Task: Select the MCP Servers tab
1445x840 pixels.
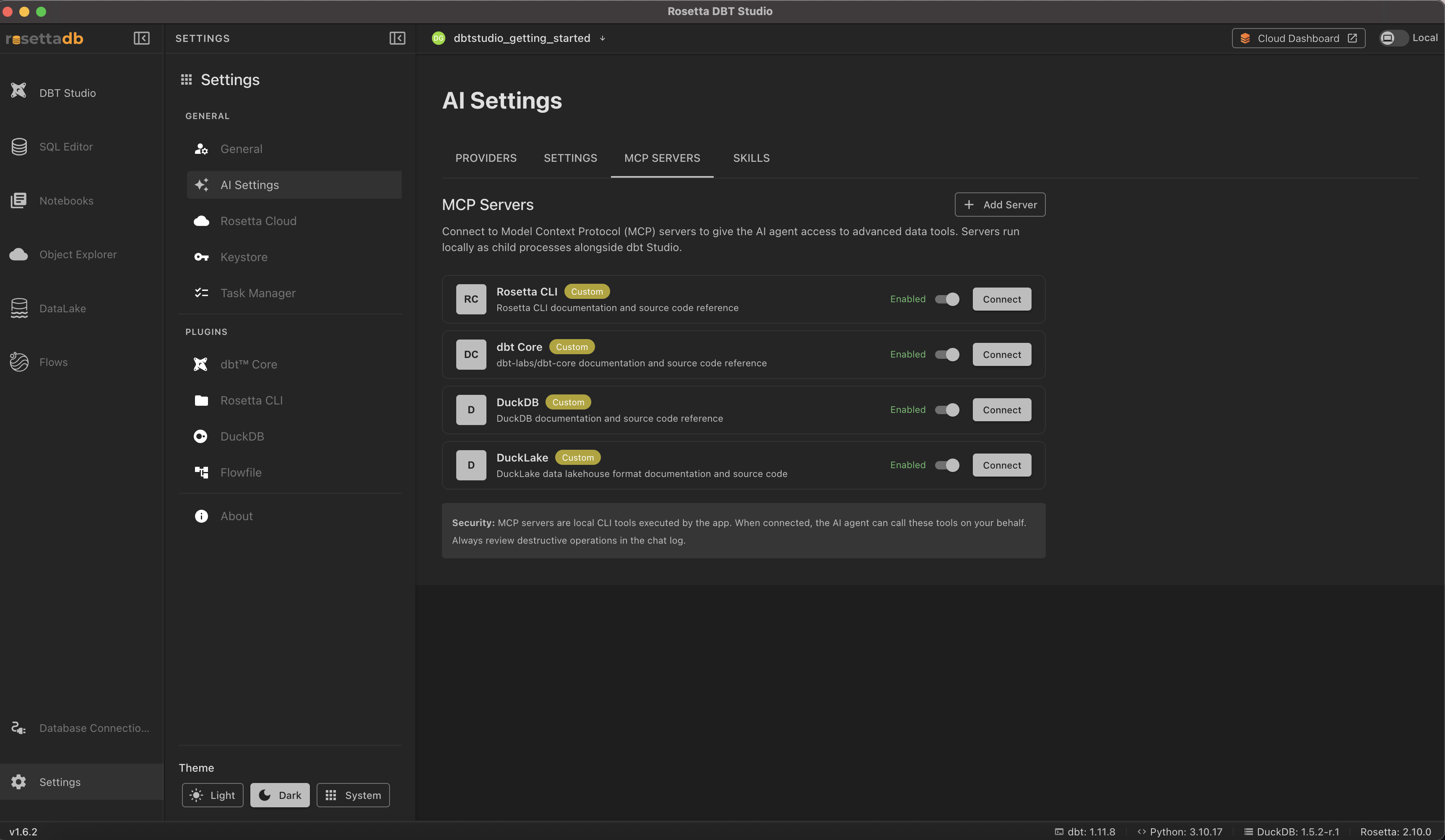Action: coord(662,158)
